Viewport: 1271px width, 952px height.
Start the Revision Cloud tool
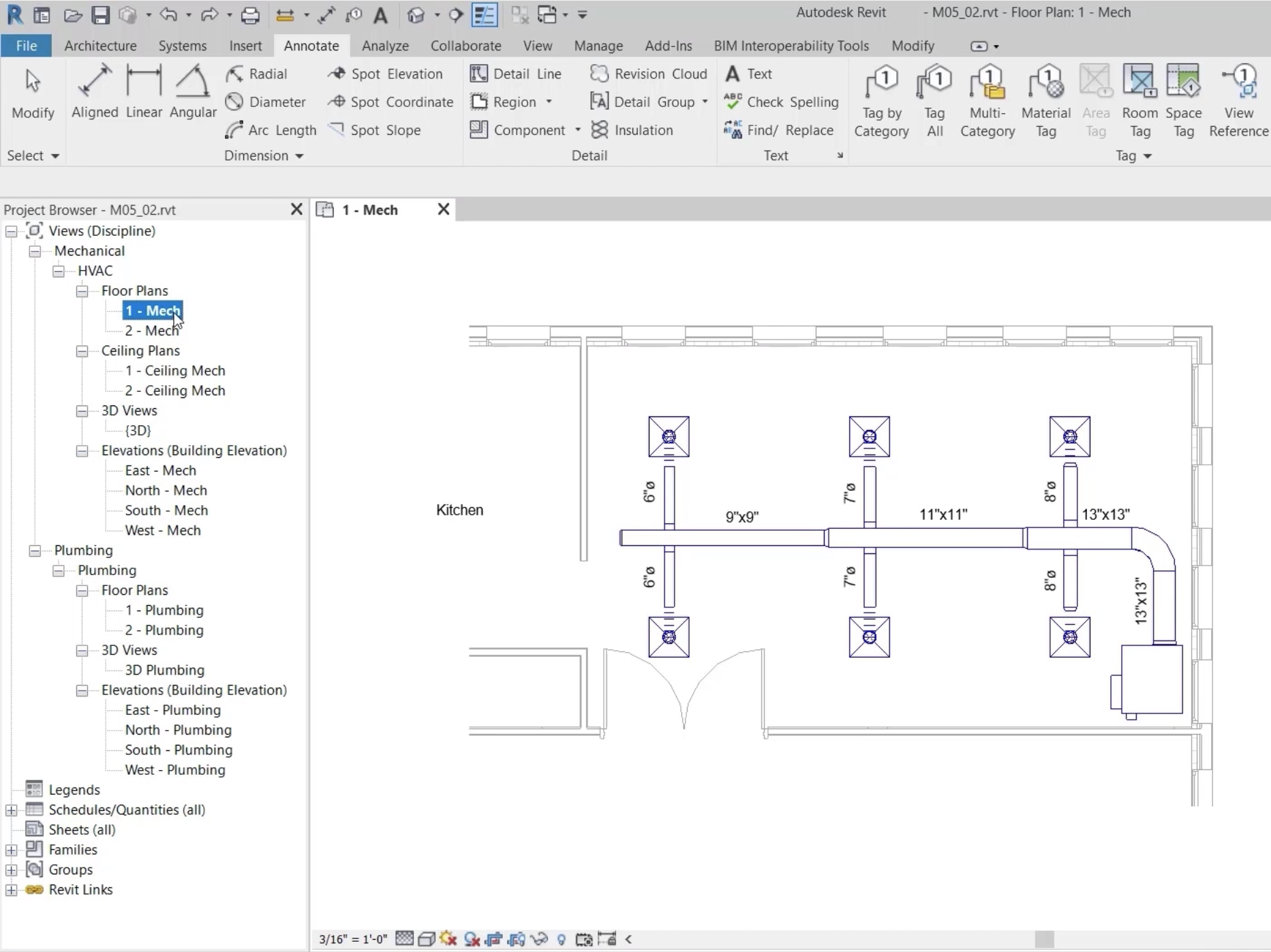click(x=649, y=74)
